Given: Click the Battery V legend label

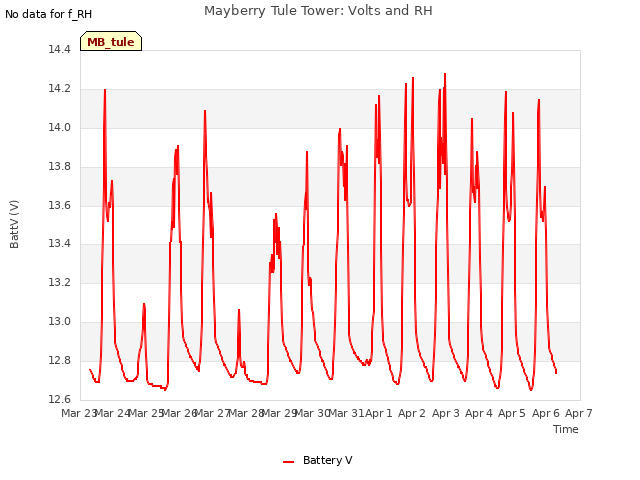Looking at the screenshot, I should tap(327, 460).
